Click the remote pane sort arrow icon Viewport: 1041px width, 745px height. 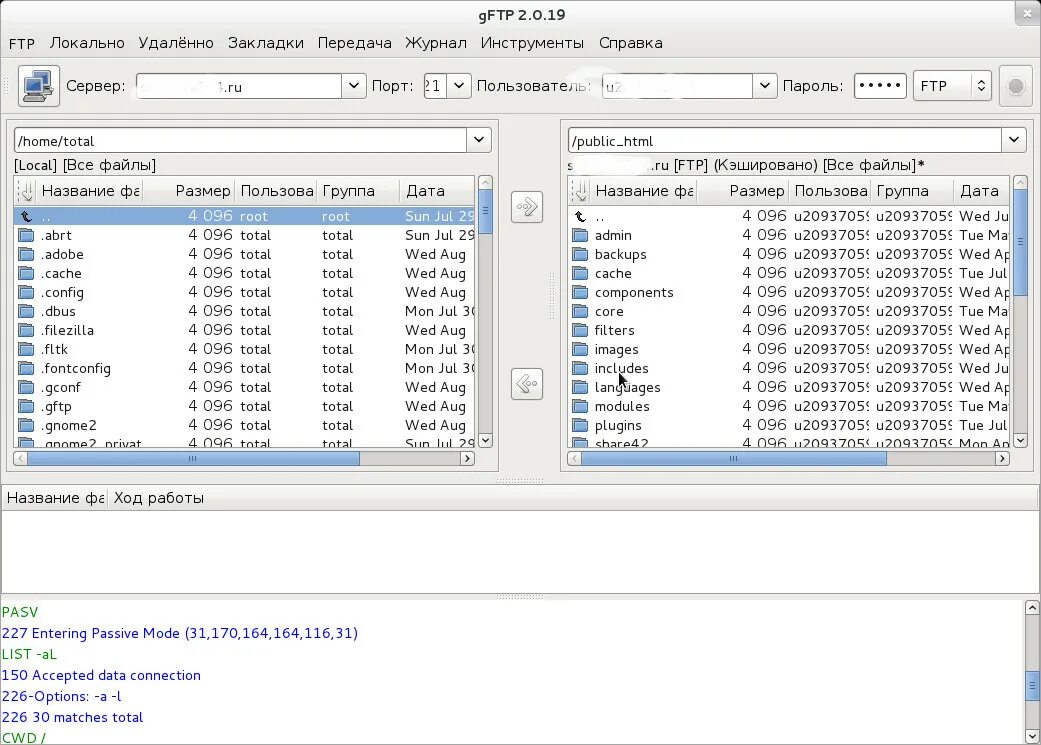click(x=580, y=191)
